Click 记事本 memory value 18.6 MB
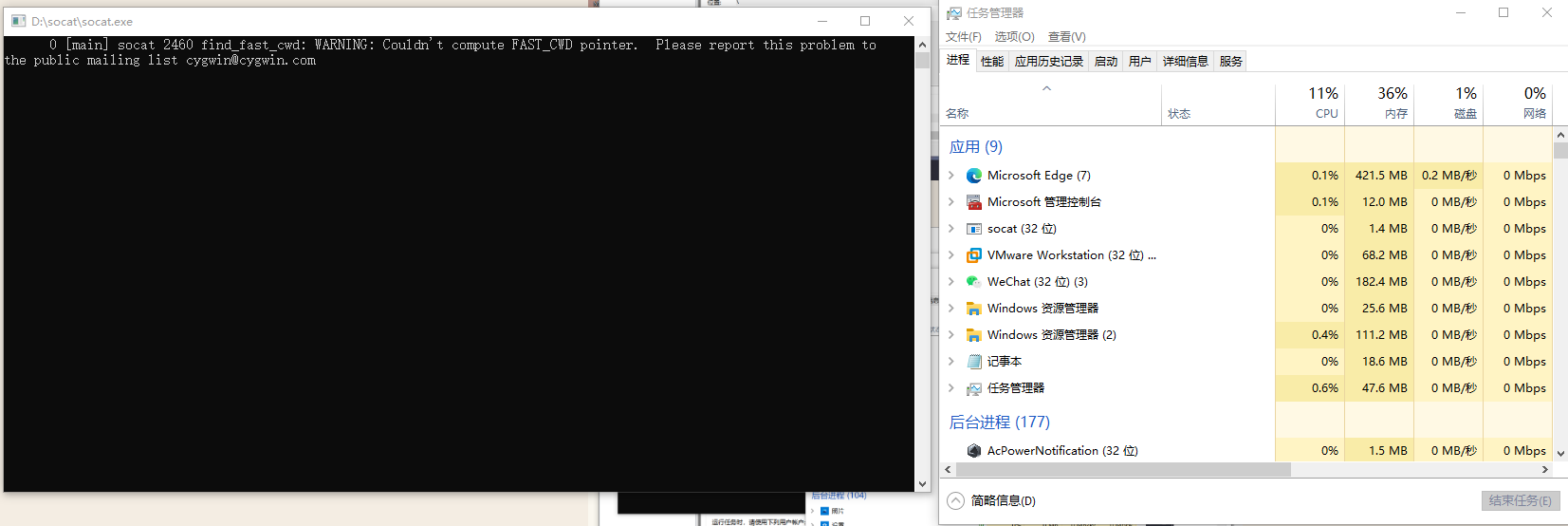 point(1385,362)
